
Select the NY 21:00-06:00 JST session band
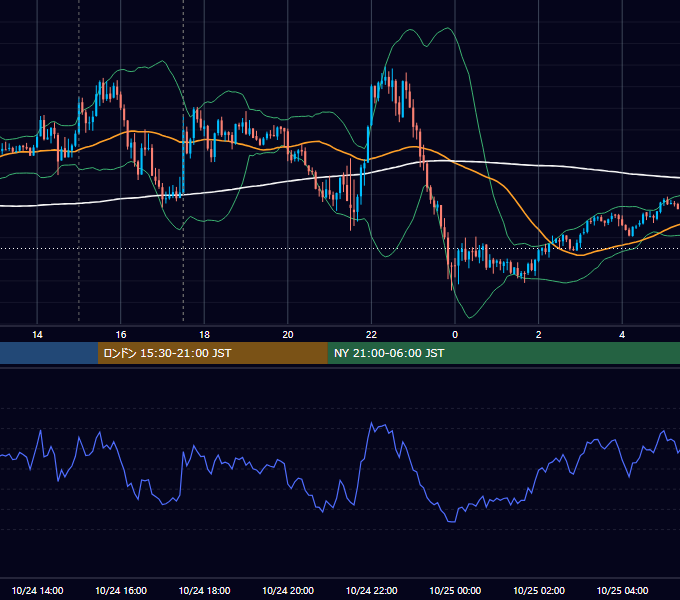[503, 353]
